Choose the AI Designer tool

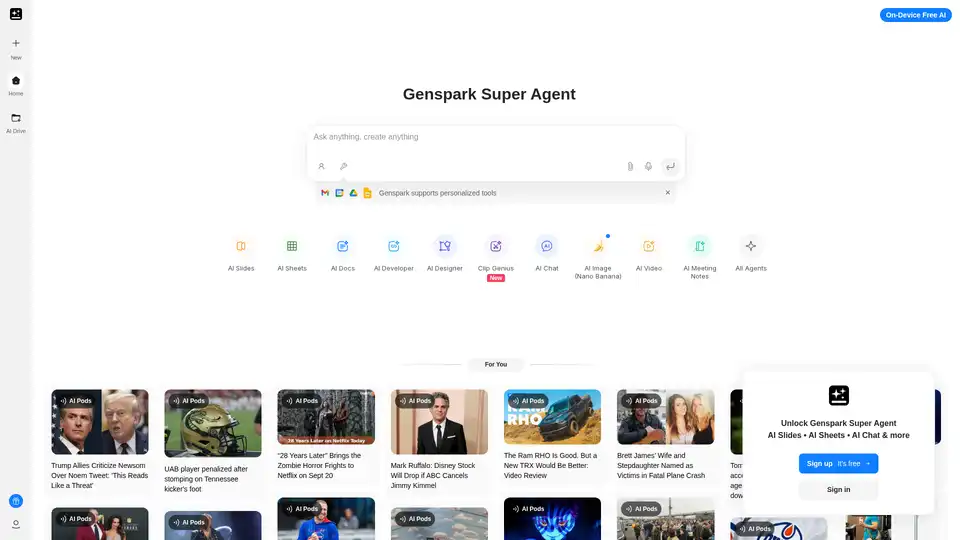pyautogui.click(x=445, y=246)
